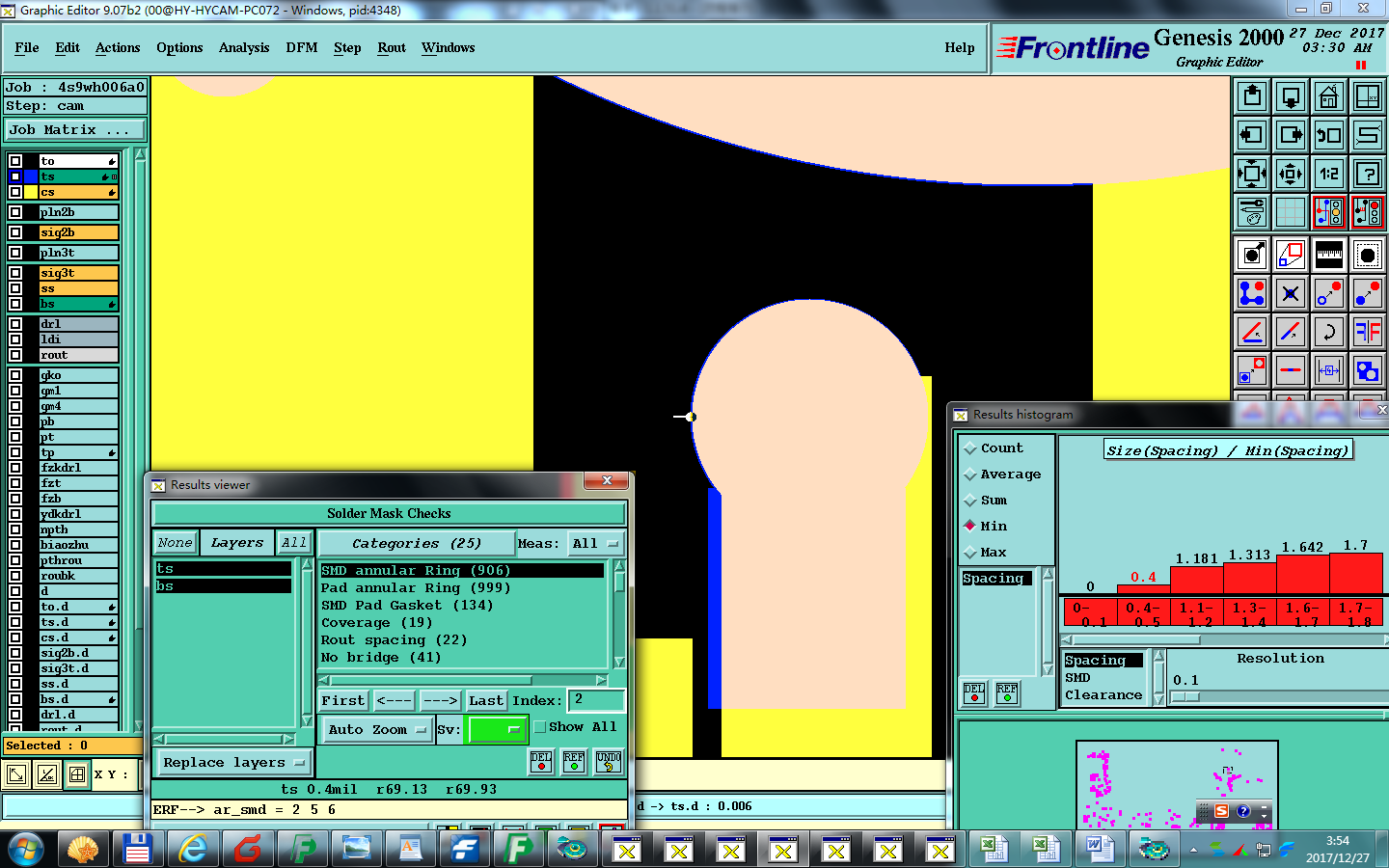
Task: Open the Rout menu
Action: pos(392,47)
